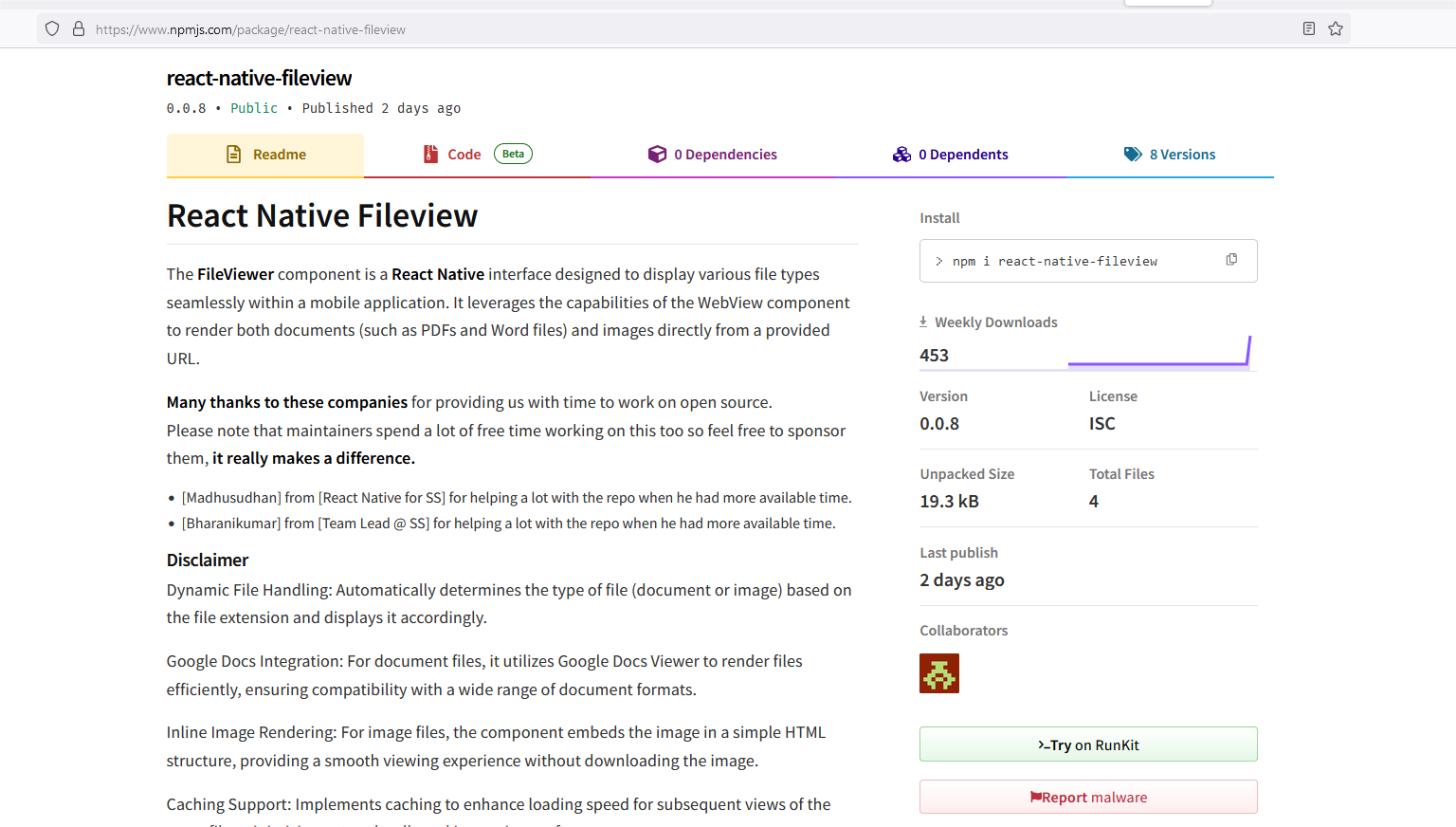Click the weekly downloads sparkline chart
Viewport: 1456px width, 827px height.
tap(1159, 354)
